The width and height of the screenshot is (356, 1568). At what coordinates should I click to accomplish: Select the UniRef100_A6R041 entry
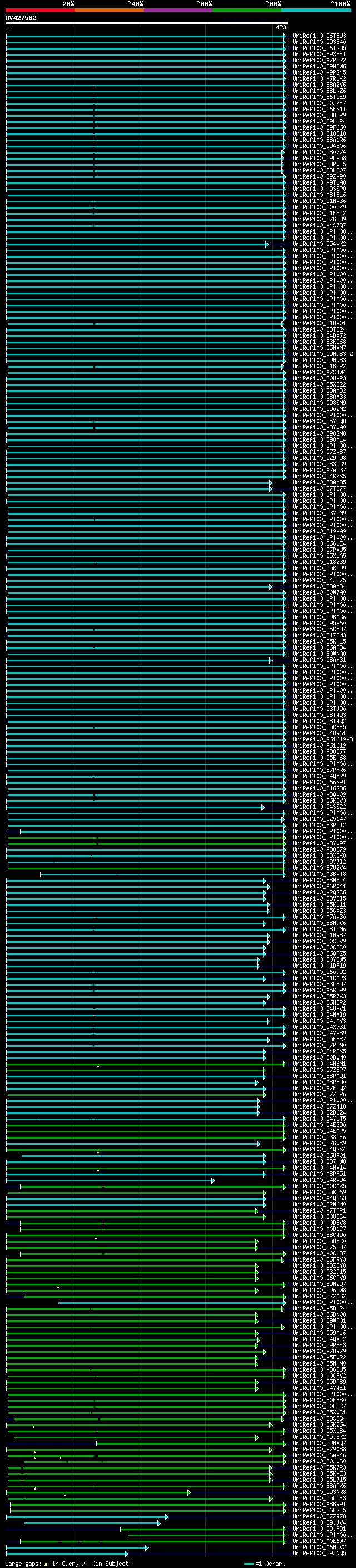(x=319, y=887)
